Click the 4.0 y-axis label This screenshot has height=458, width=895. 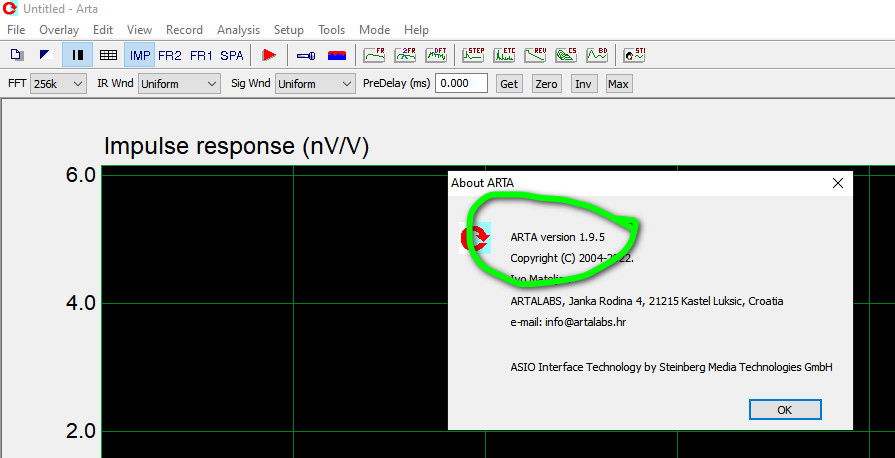click(x=82, y=303)
